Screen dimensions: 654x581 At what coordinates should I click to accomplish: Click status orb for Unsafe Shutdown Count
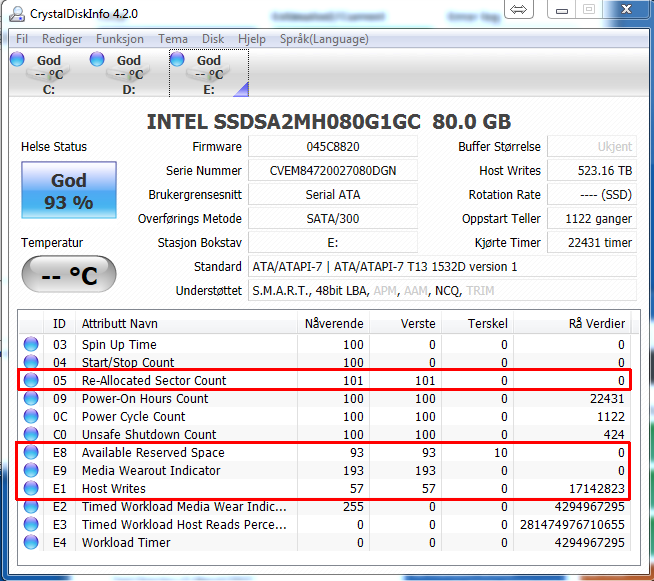pos(31,434)
